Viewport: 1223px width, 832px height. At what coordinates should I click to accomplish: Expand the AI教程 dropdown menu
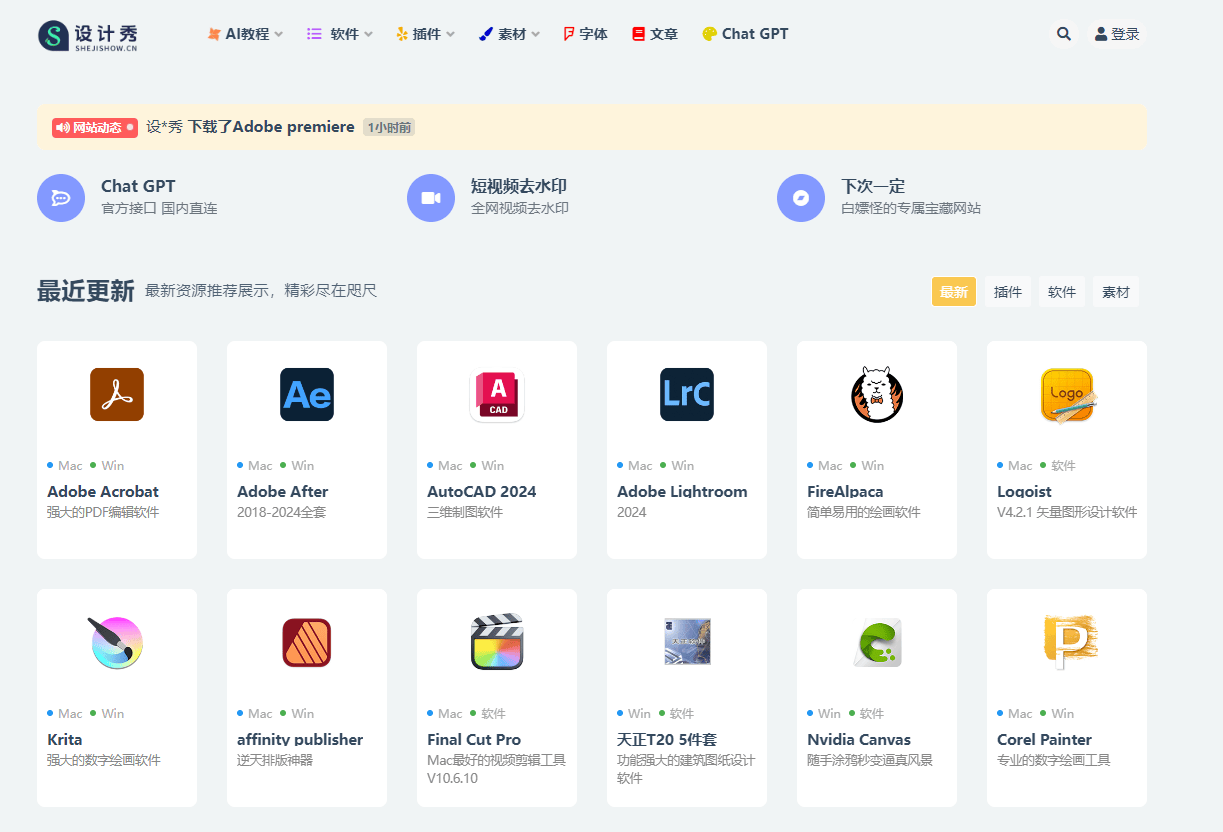(245, 33)
